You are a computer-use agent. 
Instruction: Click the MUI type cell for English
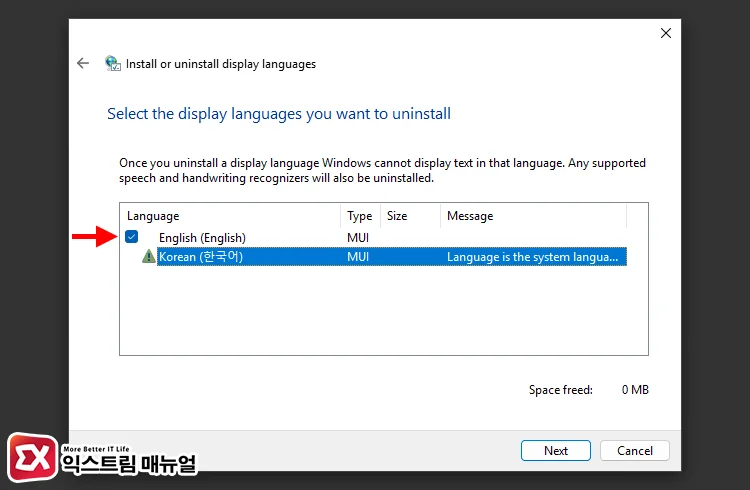(x=358, y=238)
